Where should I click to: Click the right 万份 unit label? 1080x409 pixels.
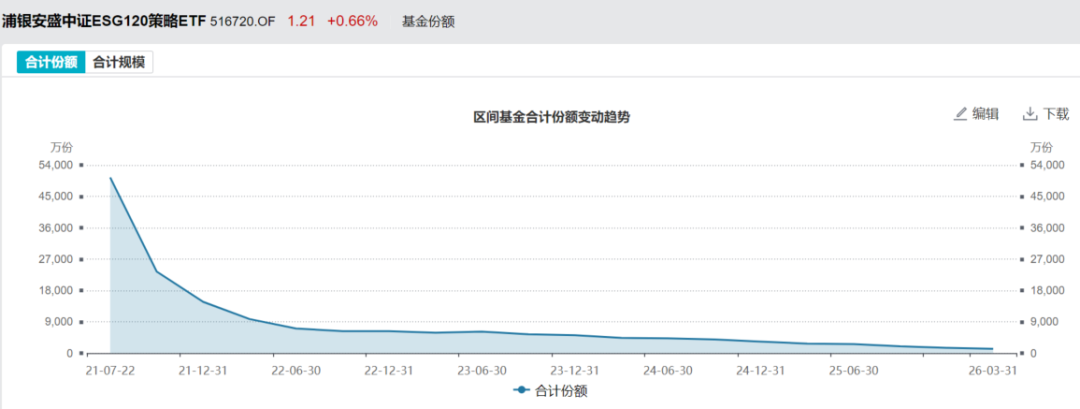pyautogui.click(x=1041, y=147)
